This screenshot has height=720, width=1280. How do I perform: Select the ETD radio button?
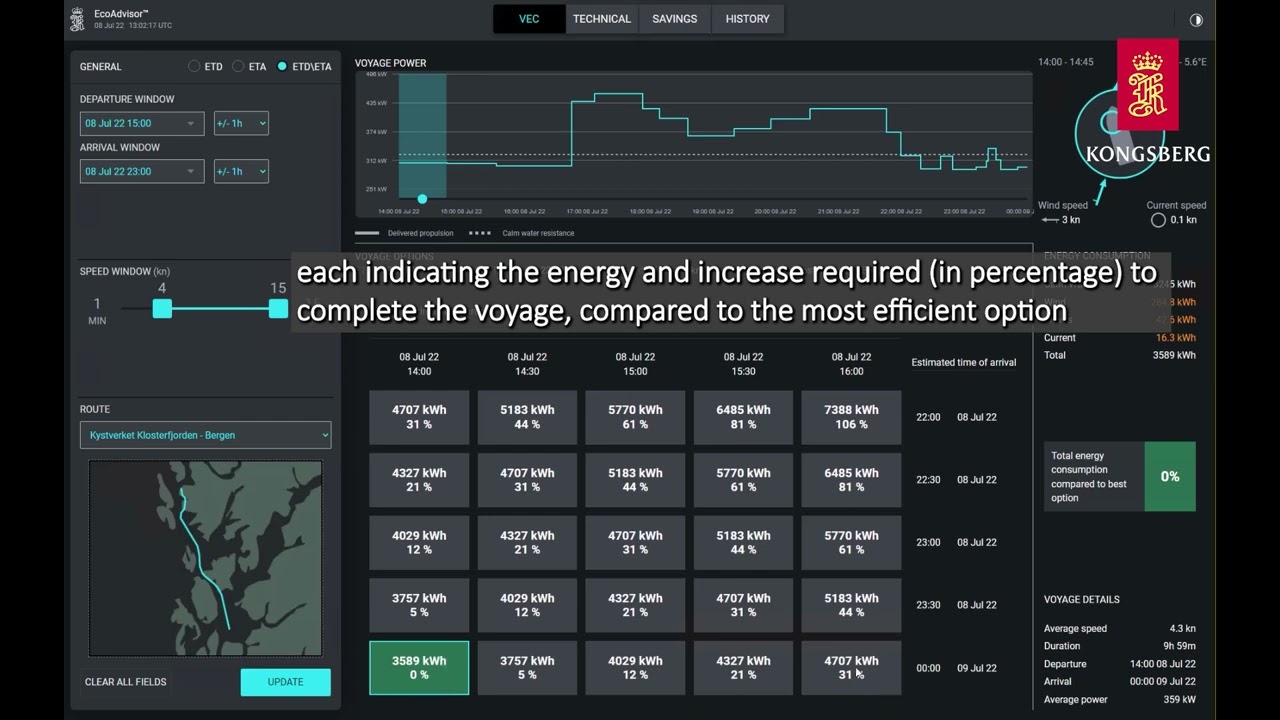point(194,67)
